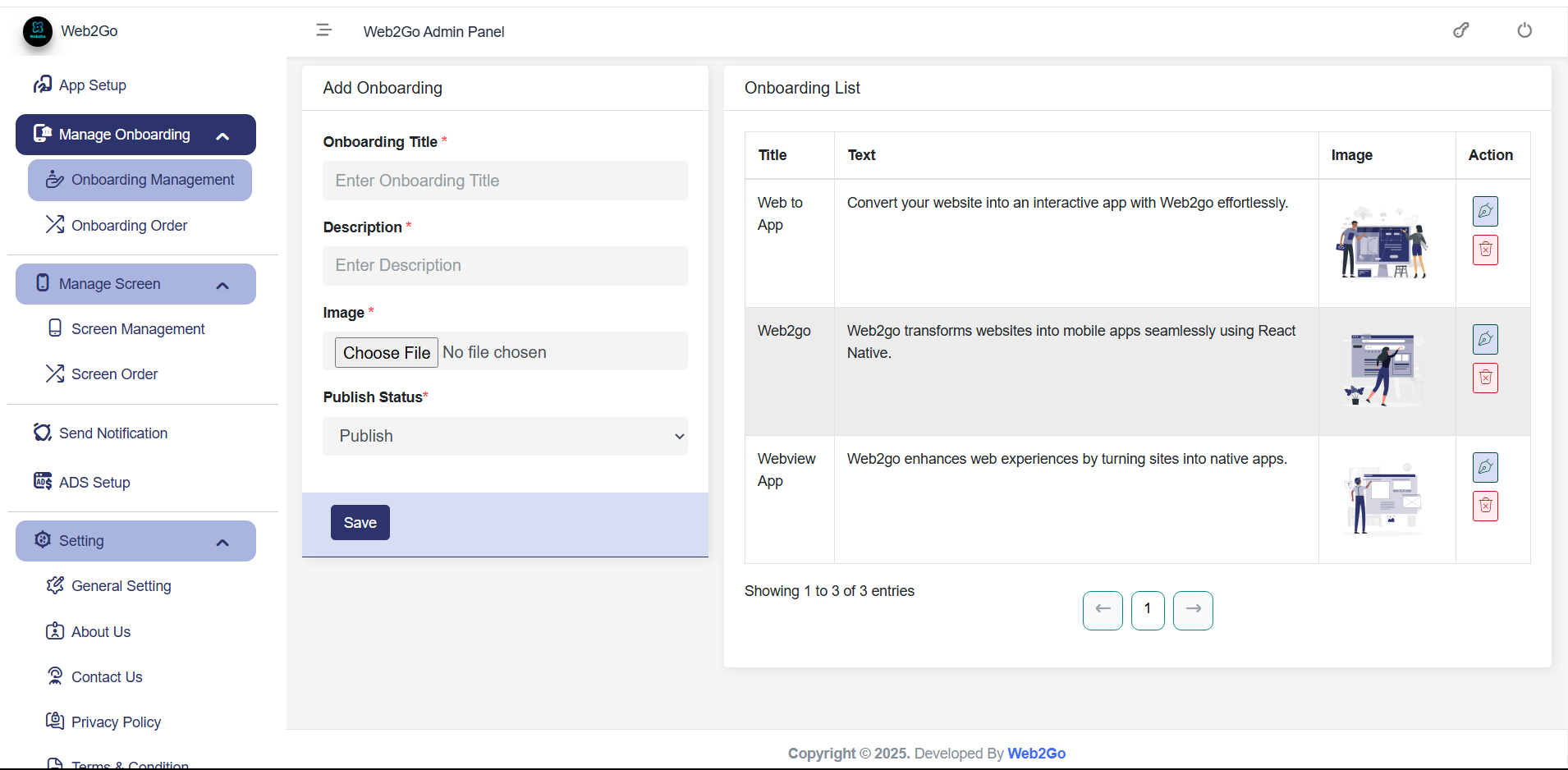Go to Send Notification page
This screenshot has width=1568, height=770.
click(x=112, y=433)
